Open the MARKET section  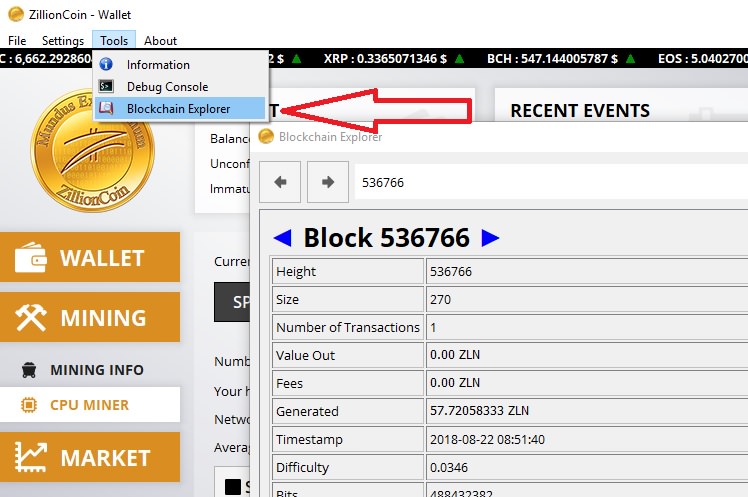(90, 457)
